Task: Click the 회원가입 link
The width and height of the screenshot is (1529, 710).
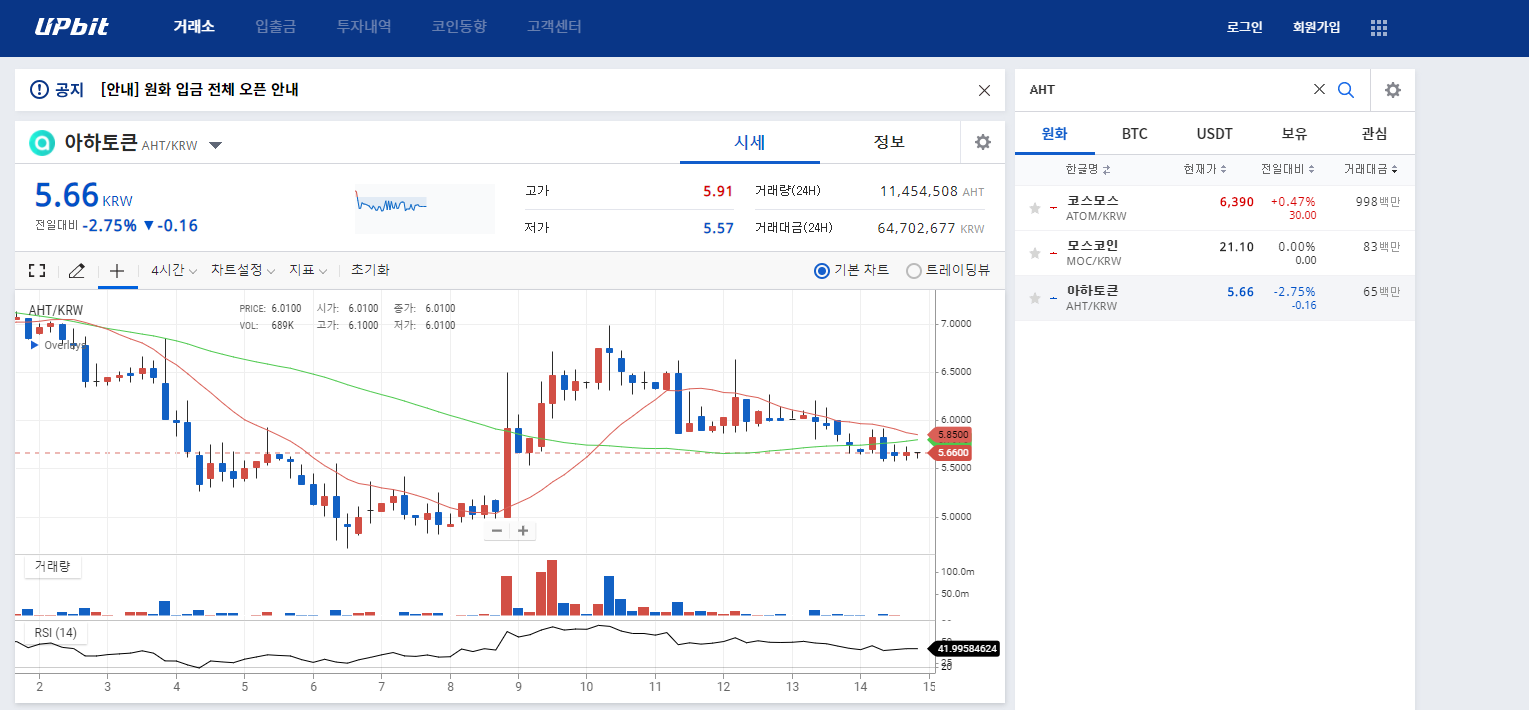Action: (x=1316, y=28)
